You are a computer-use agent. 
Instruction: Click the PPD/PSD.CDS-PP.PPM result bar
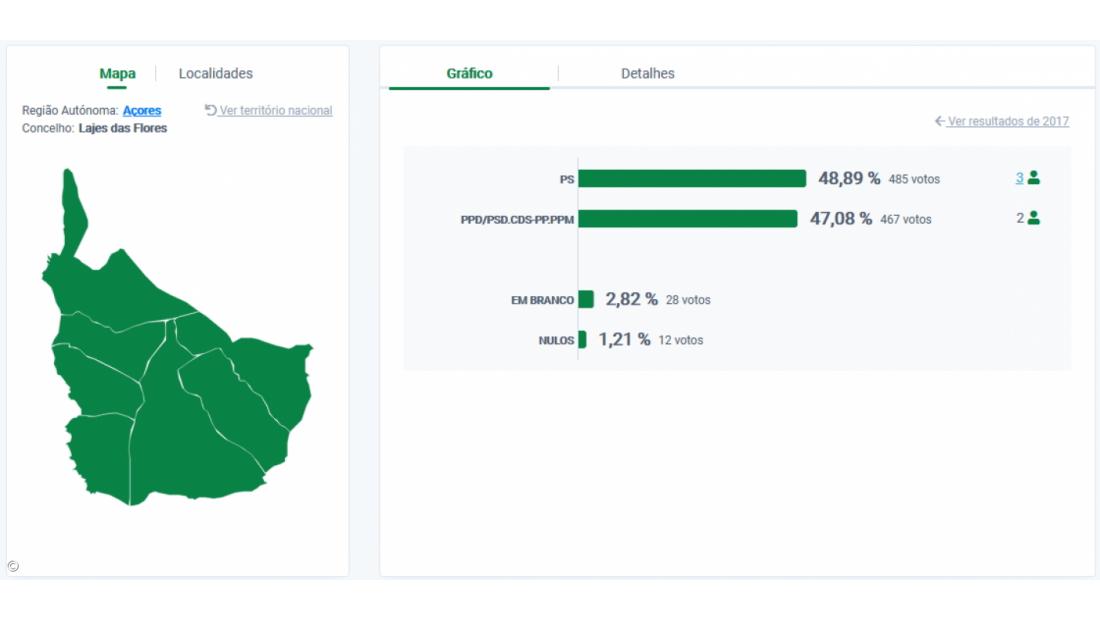pos(687,218)
